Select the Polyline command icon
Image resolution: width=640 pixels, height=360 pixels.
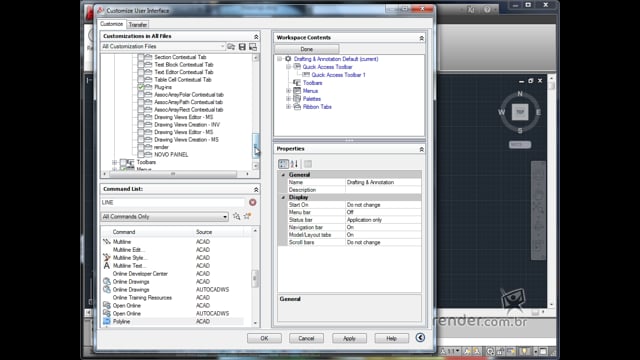[107, 322]
